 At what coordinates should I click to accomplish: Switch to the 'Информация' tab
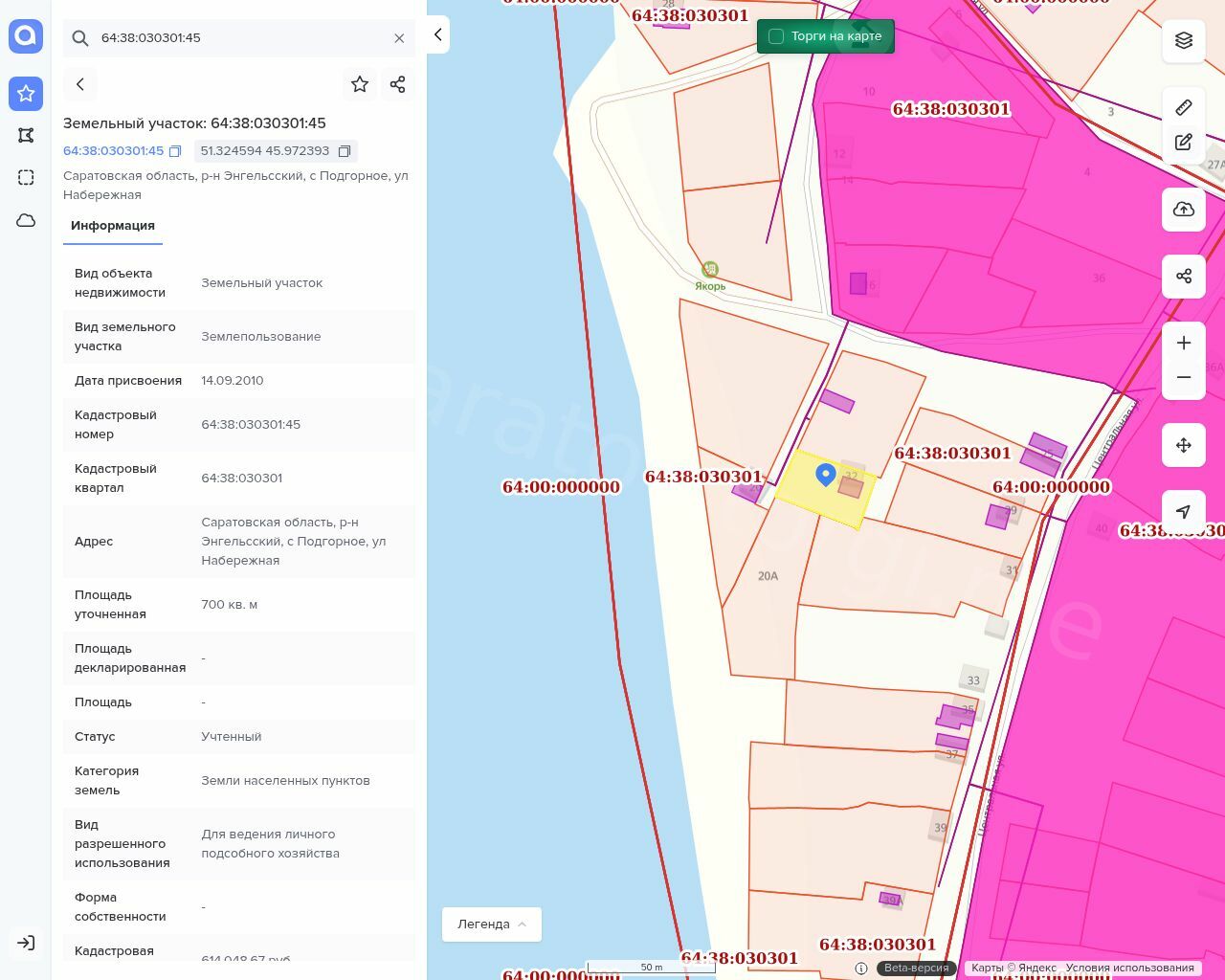113,226
